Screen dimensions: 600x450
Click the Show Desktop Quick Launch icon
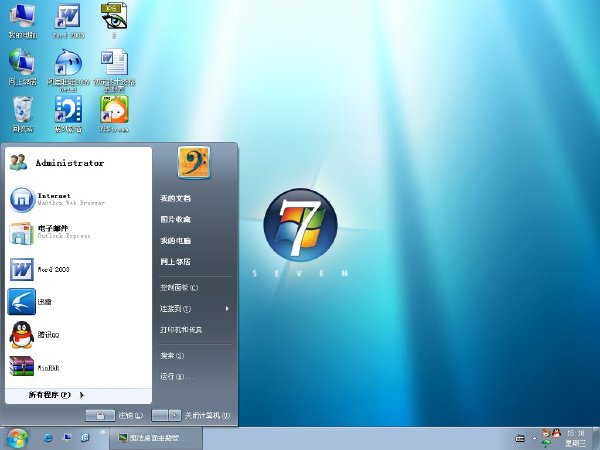(x=67, y=437)
